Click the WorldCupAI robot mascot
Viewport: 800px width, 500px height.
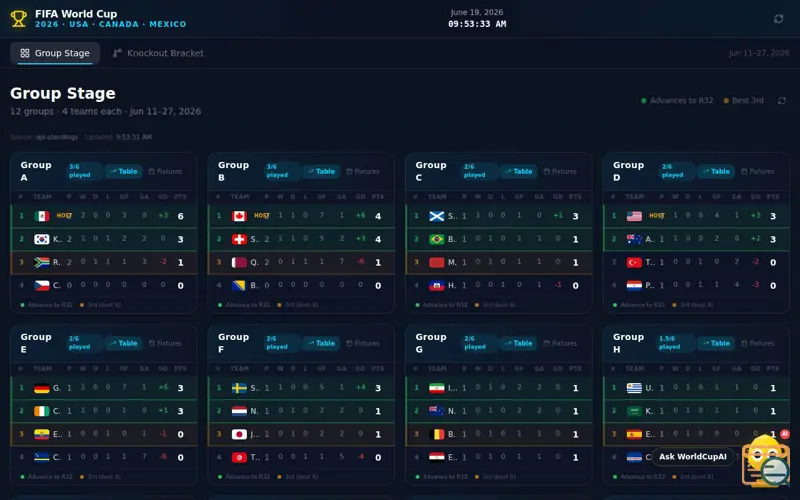(x=766, y=462)
